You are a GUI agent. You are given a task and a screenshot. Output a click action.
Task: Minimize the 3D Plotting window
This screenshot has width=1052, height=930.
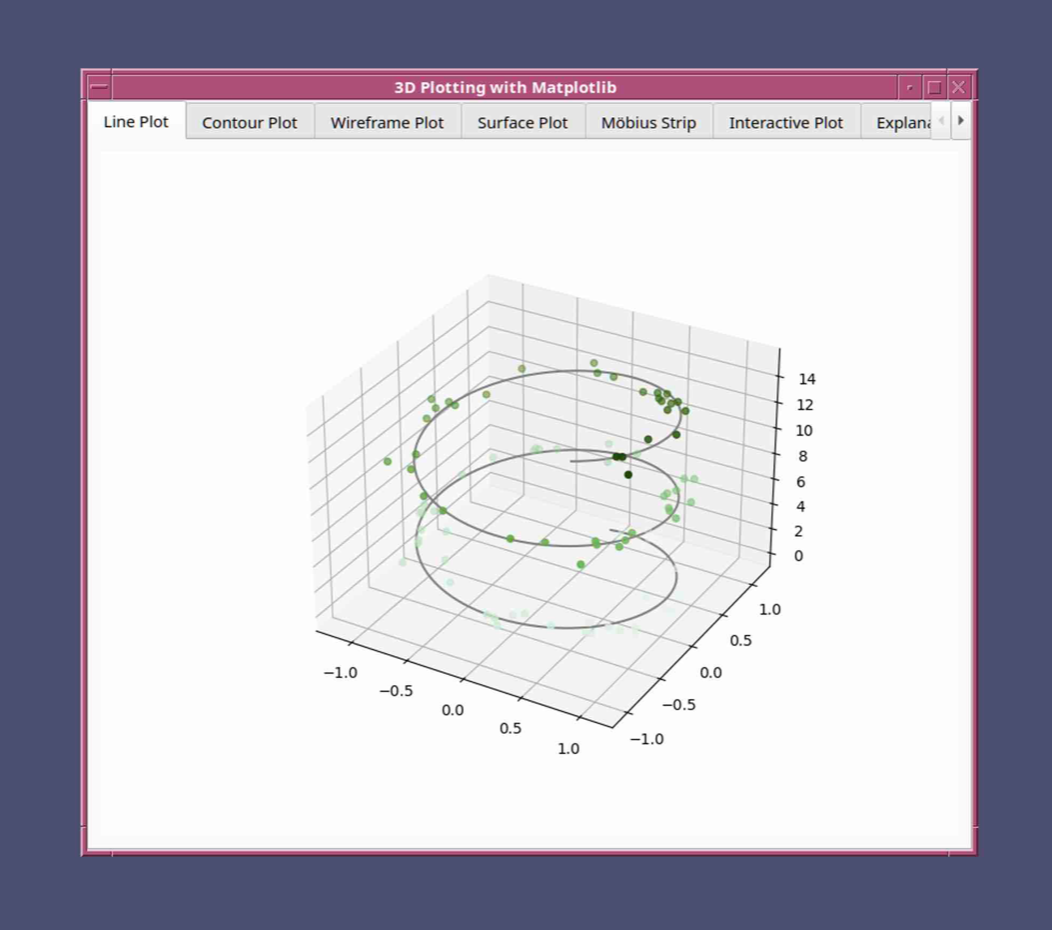[909, 87]
